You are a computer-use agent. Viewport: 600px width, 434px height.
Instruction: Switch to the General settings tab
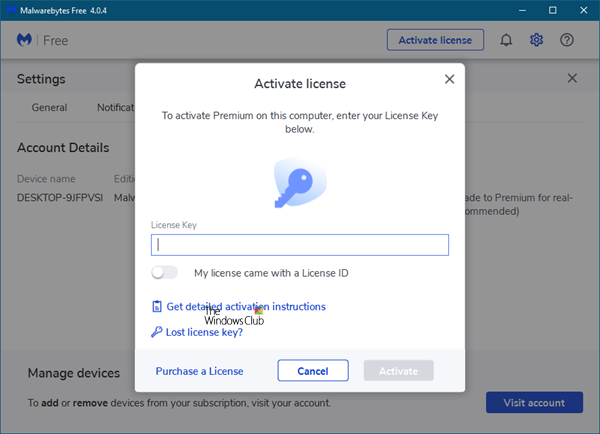pos(49,107)
